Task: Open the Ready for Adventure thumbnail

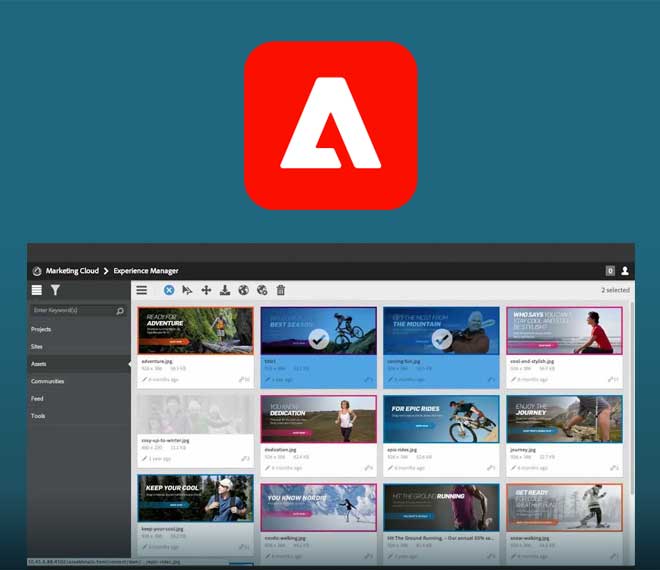Action: [195, 330]
